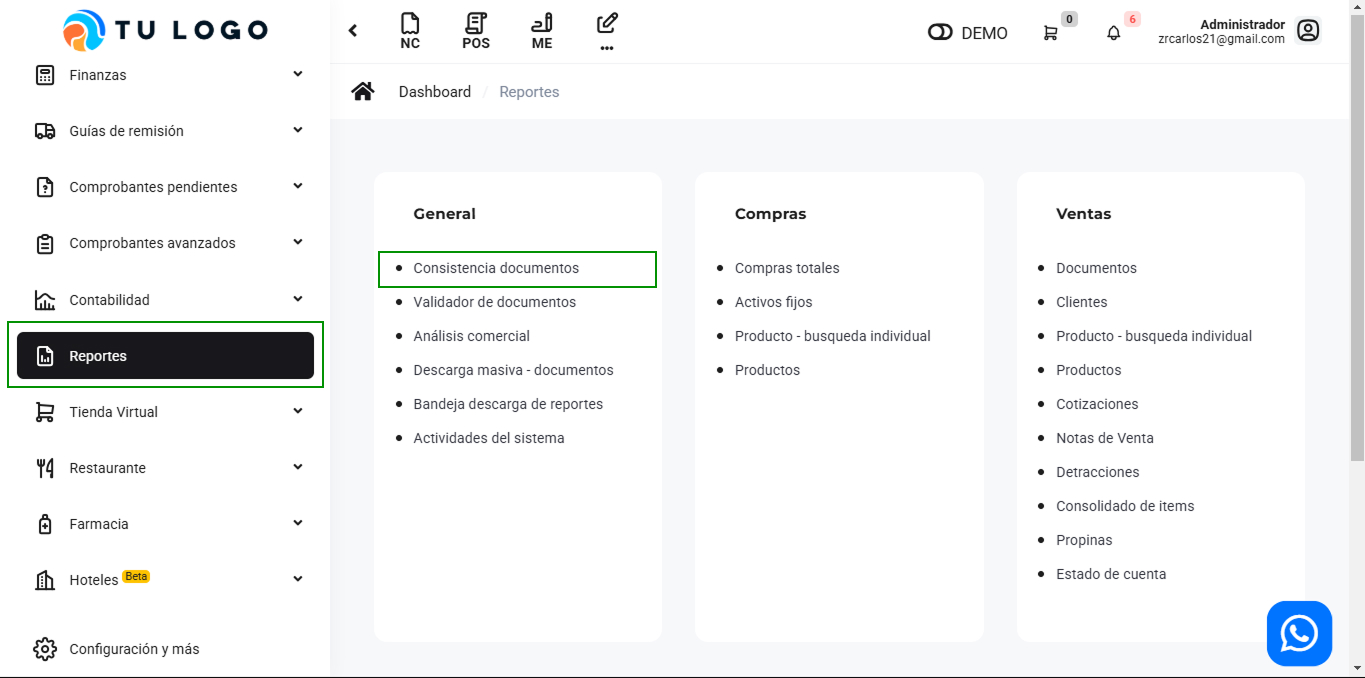
Task: Open Compras totales report link
Action: (787, 268)
